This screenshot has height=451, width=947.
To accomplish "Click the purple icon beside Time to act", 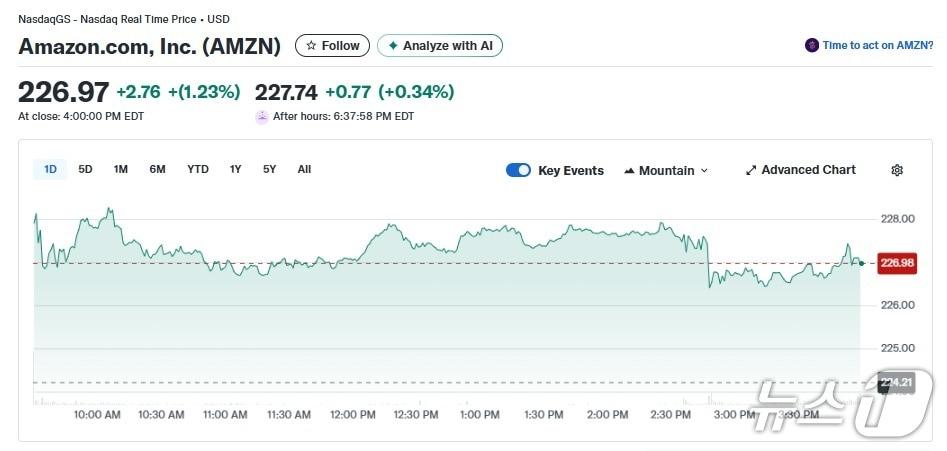I will coord(812,46).
